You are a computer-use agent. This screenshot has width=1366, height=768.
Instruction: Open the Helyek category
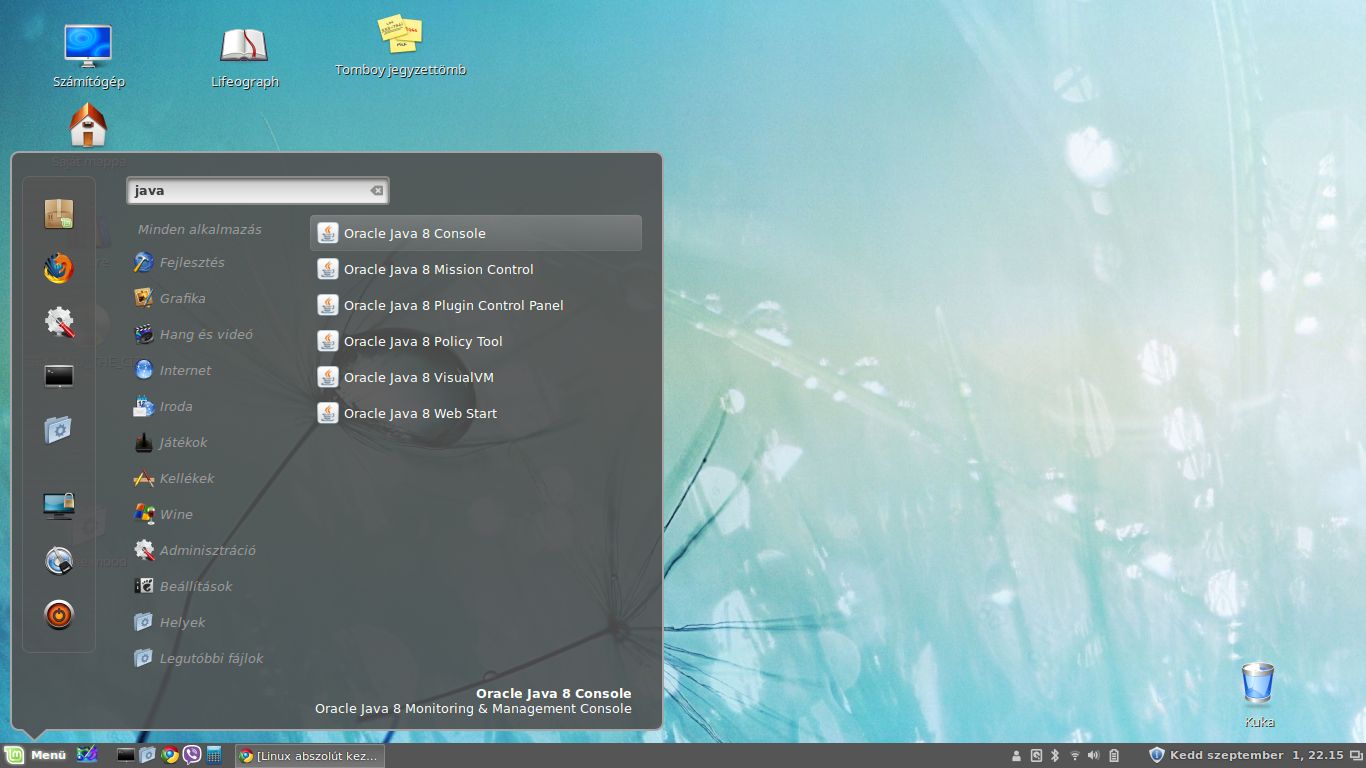(182, 622)
